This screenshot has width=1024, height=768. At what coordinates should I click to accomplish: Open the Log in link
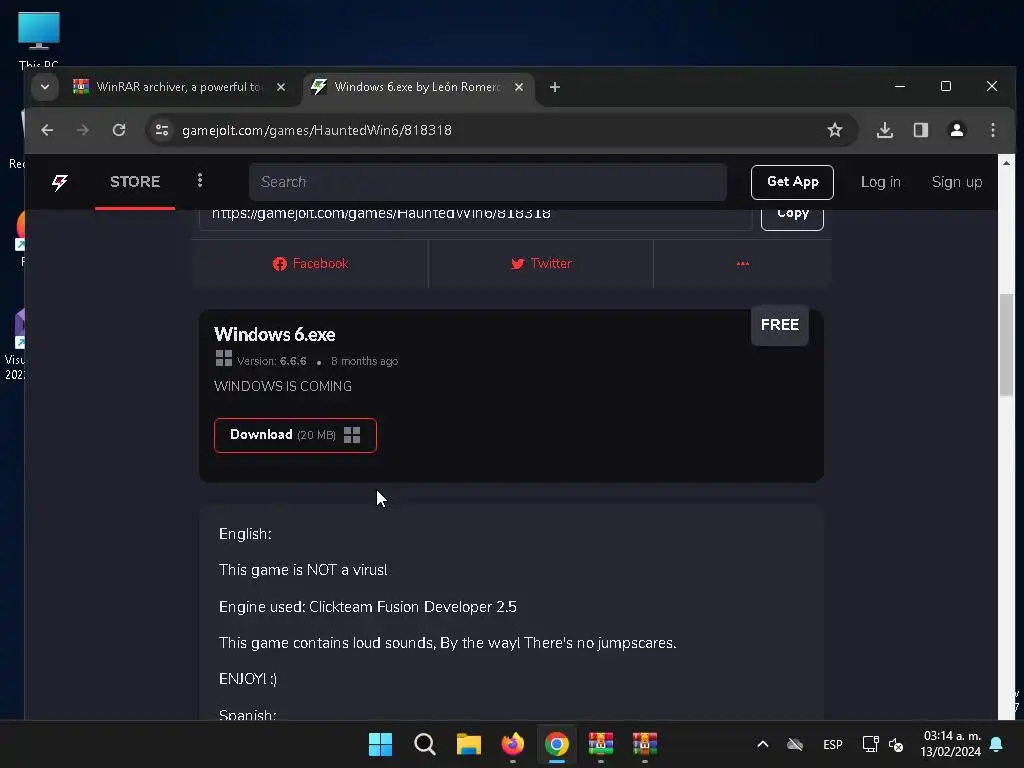880,182
